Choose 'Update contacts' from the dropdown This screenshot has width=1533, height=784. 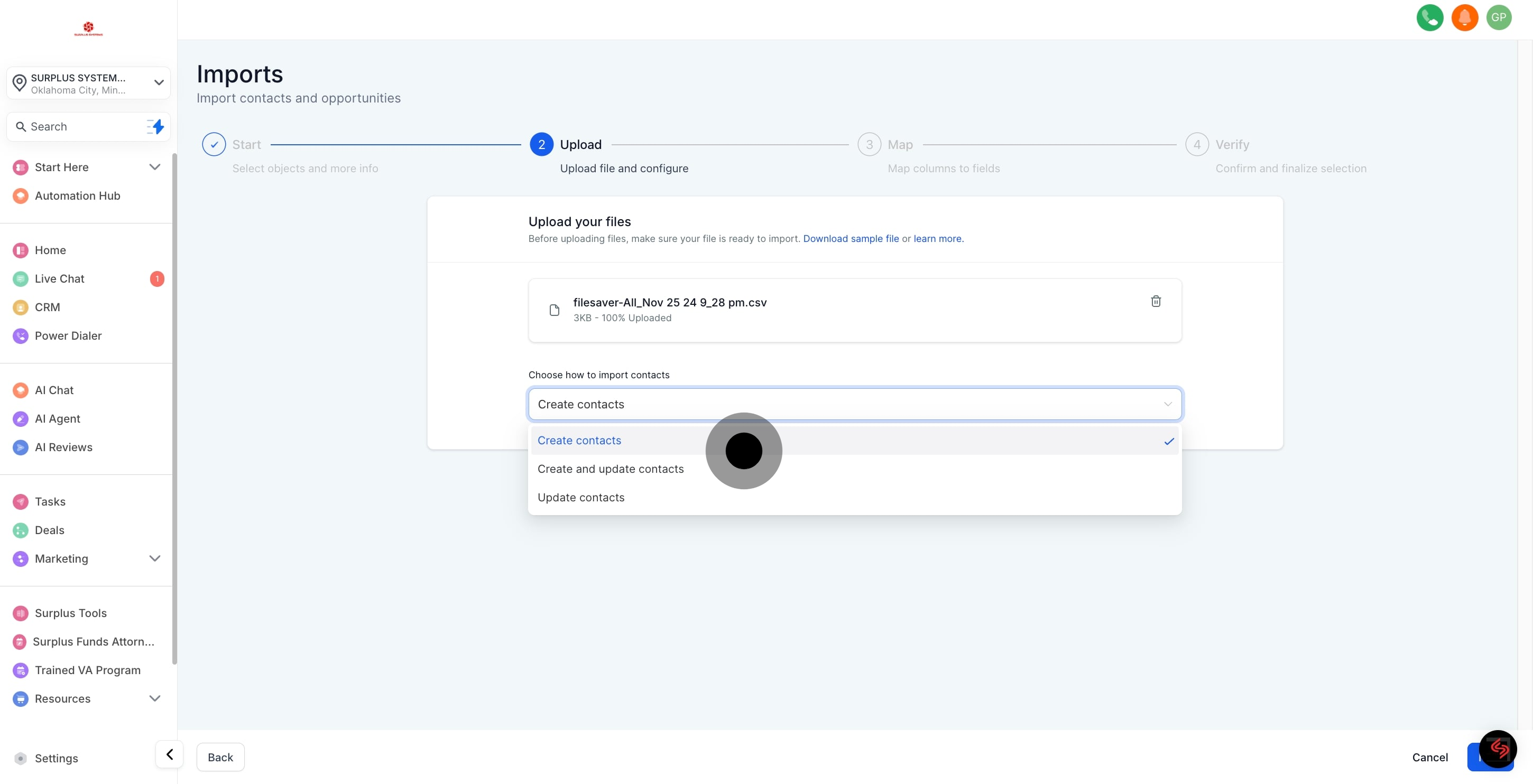581,497
